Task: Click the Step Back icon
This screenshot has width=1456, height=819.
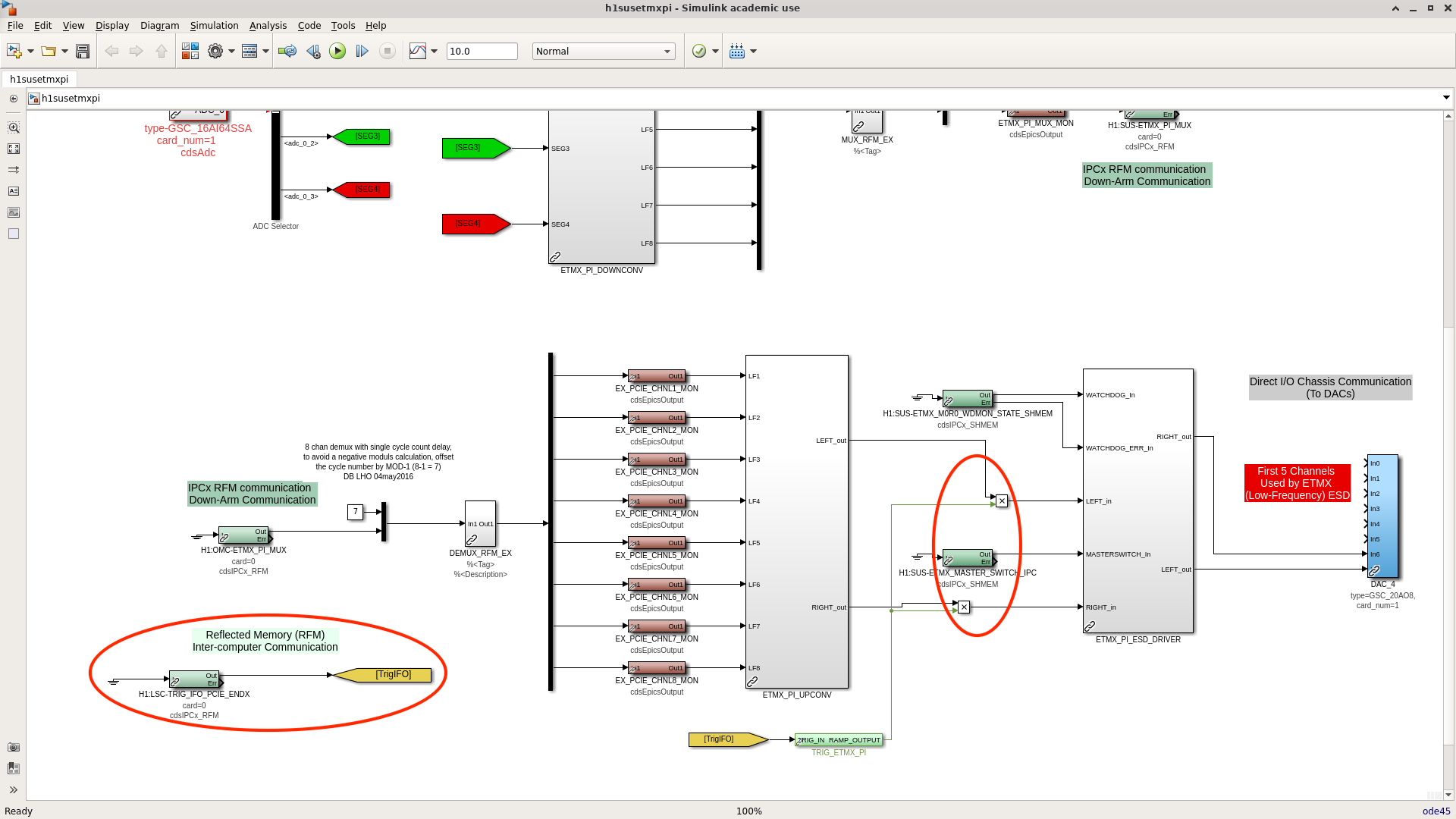Action: tap(312, 51)
